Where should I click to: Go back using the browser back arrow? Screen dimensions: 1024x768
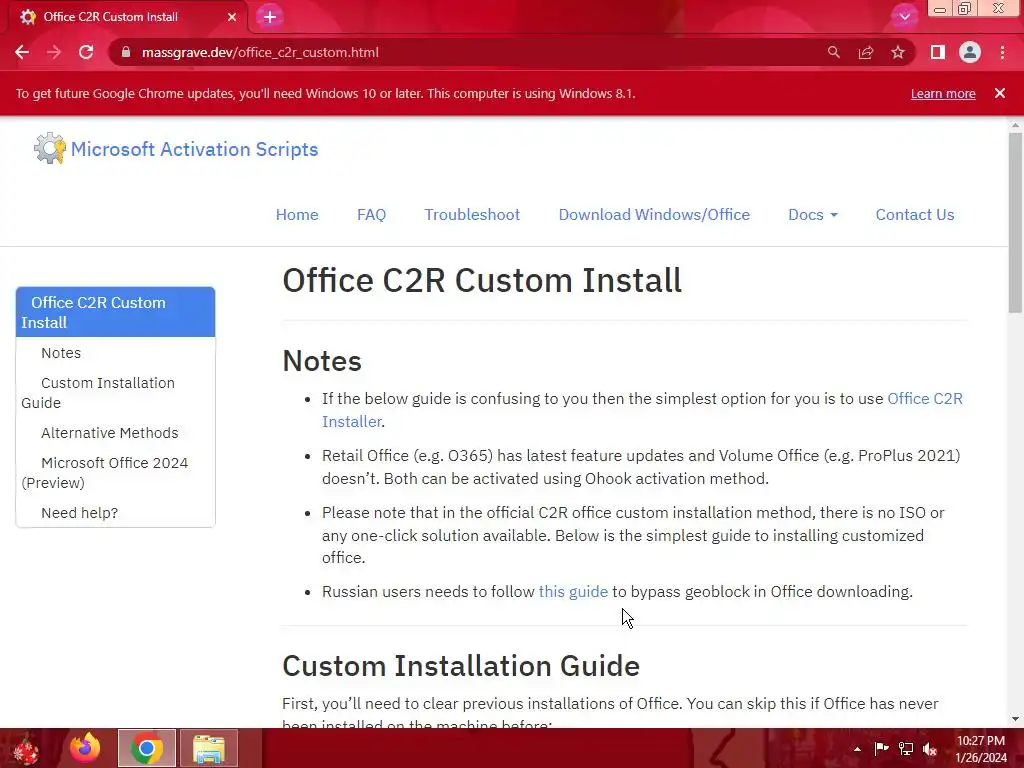22,52
